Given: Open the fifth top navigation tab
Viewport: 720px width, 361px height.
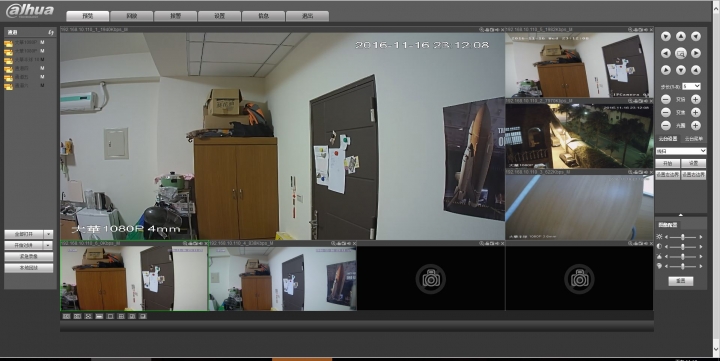Looking at the screenshot, I should point(263,16).
